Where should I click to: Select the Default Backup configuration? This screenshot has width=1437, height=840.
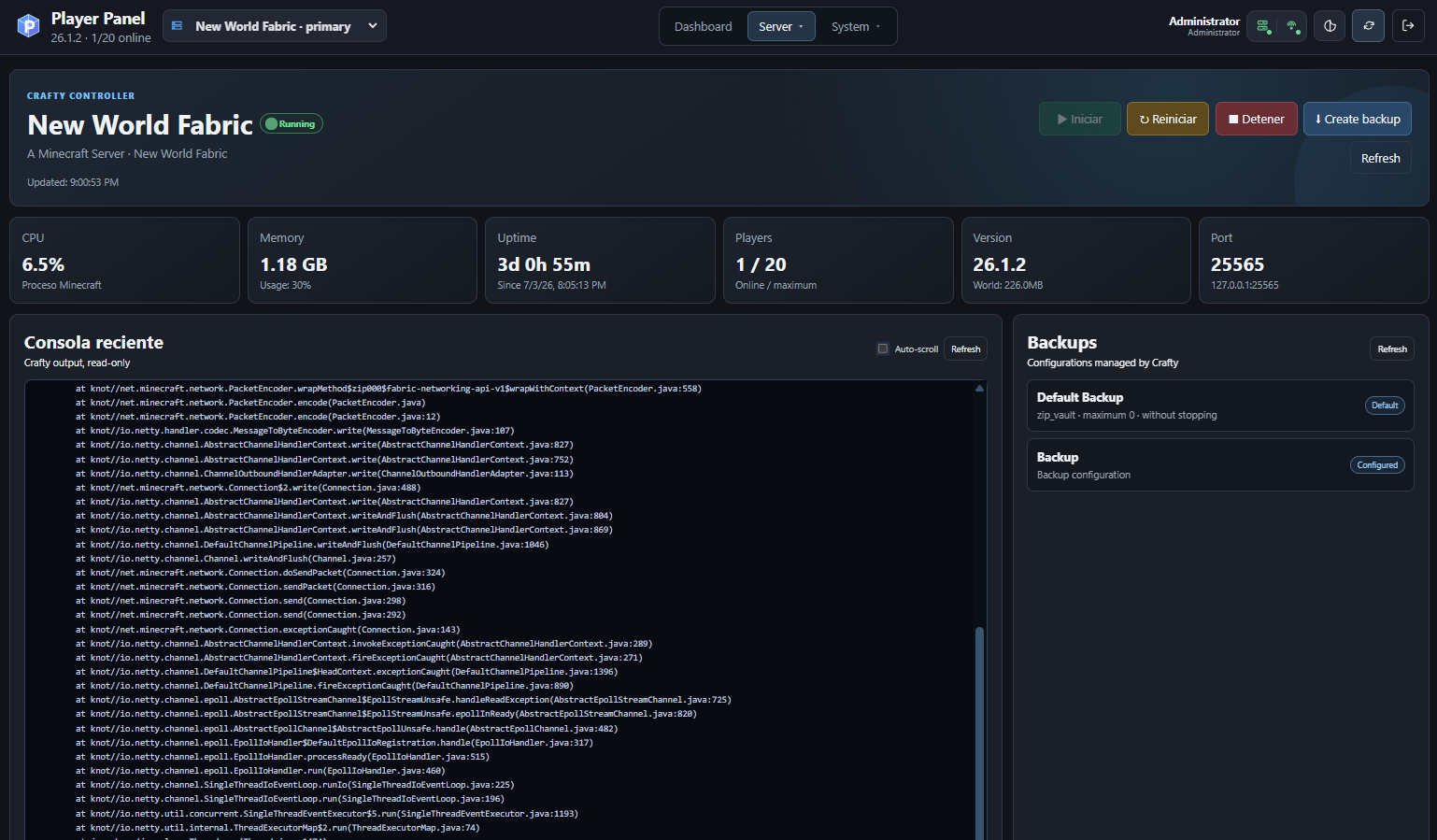1220,406
